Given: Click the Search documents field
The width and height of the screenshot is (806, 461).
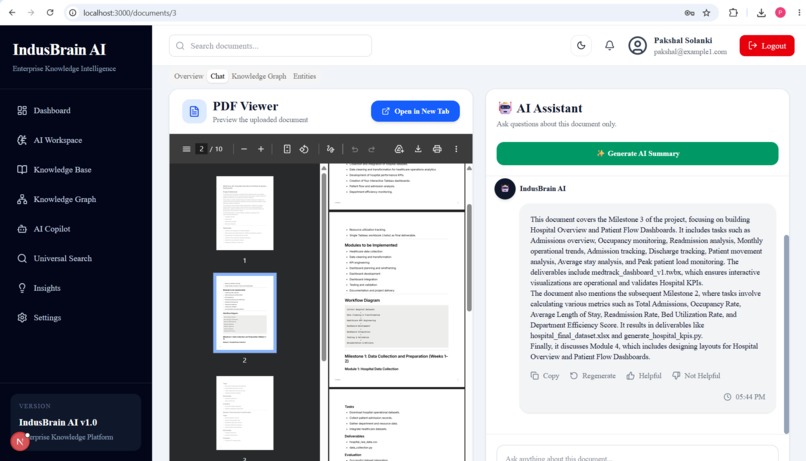Looking at the screenshot, I should [x=270, y=46].
